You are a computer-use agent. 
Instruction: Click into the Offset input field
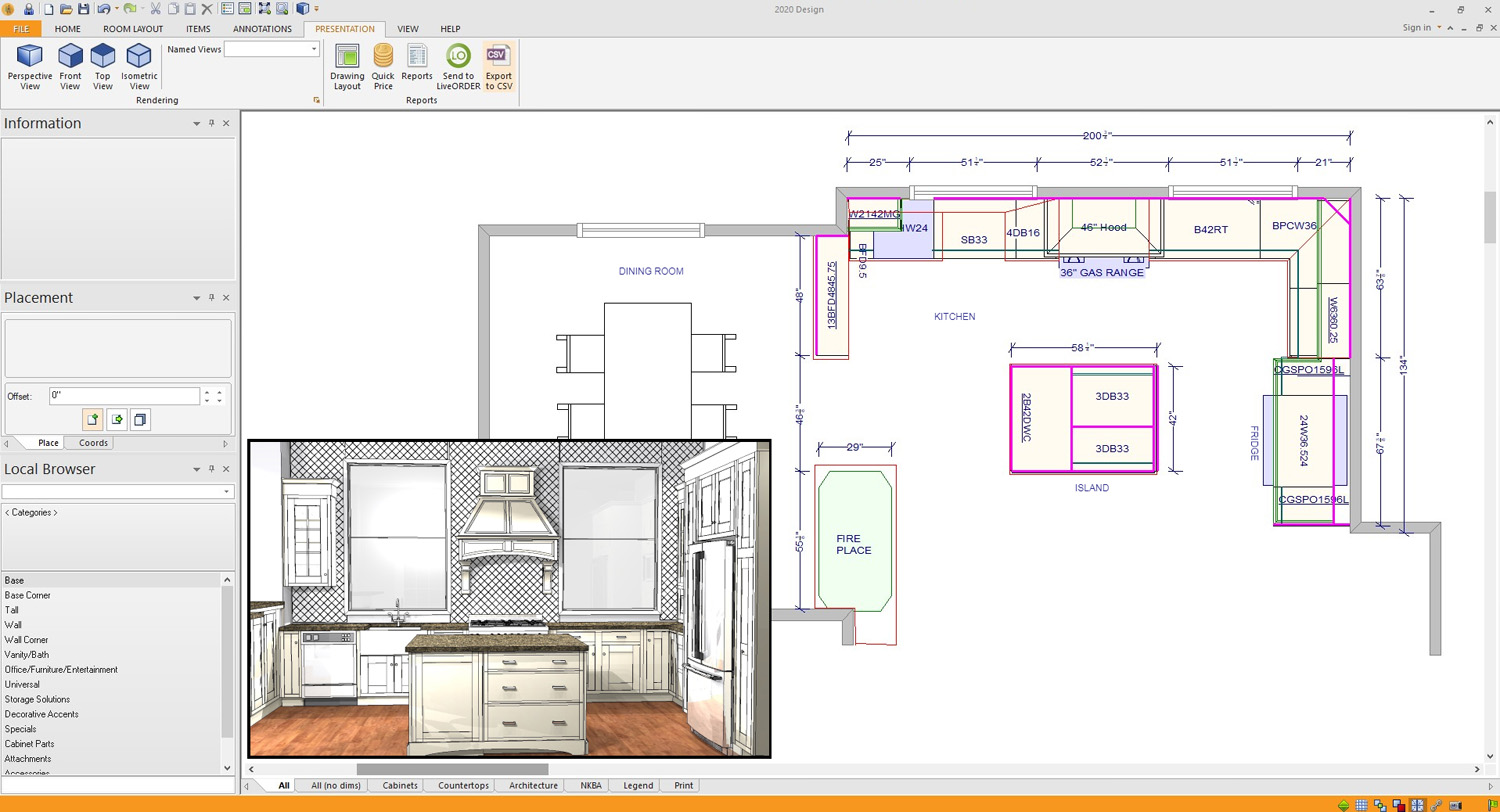tap(123, 396)
